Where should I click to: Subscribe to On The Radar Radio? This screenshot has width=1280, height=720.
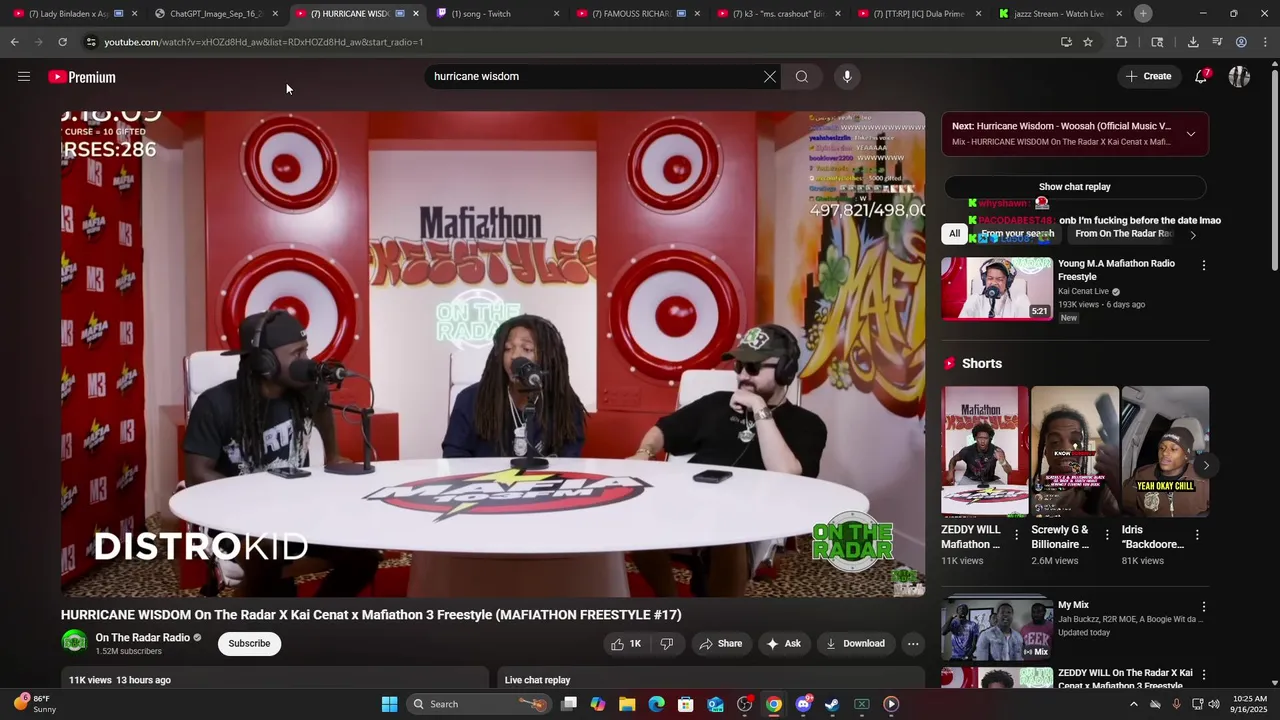coord(249,643)
